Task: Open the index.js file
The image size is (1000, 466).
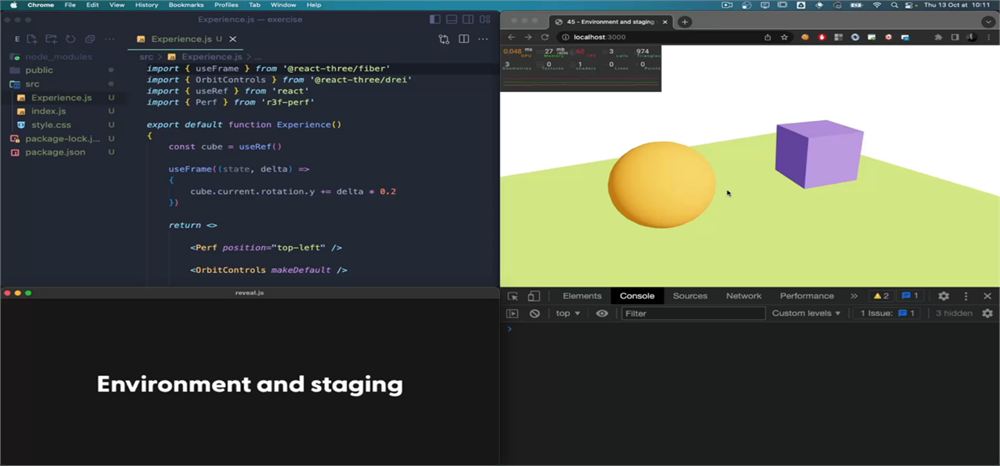Action: tap(48, 111)
